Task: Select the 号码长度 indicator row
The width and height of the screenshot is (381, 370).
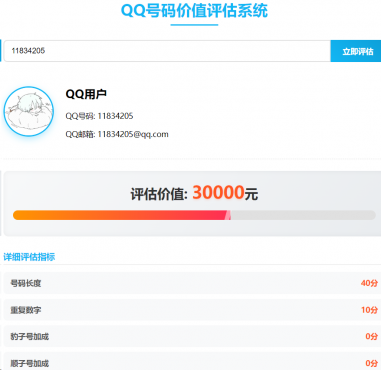Action: coord(192,283)
